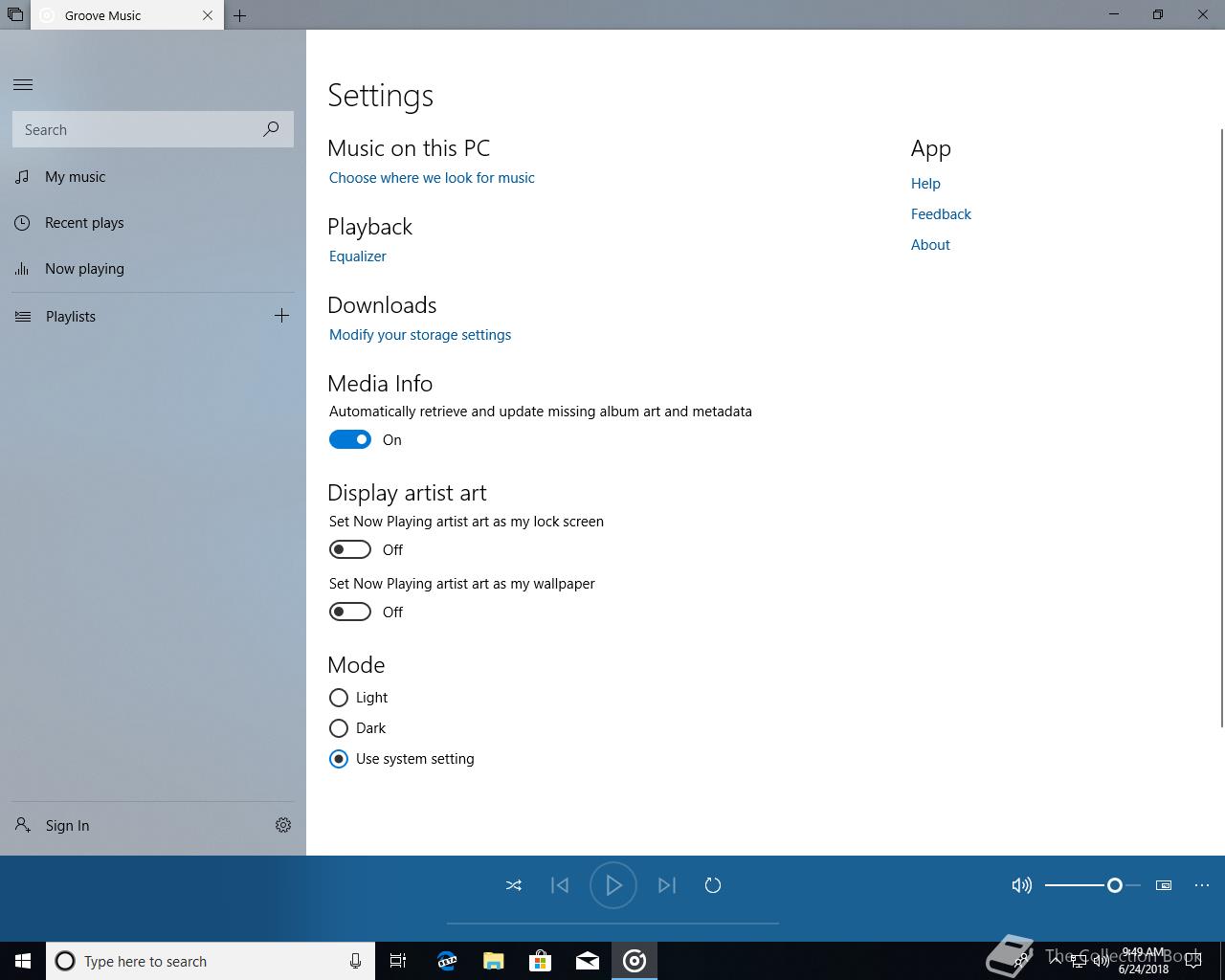The image size is (1225, 980).
Task: Open more options ellipsis in player bar
Action: click(x=1202, y=885)
